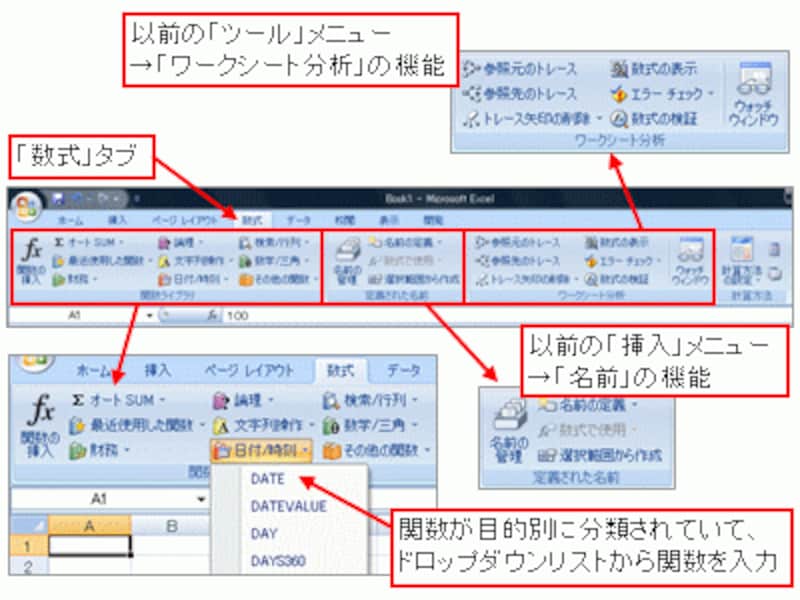800x600 pixels.
Task: Open 文字列操作 functions in enlarged ribbon
Action: pyautogui.click(x=264, y=425)
